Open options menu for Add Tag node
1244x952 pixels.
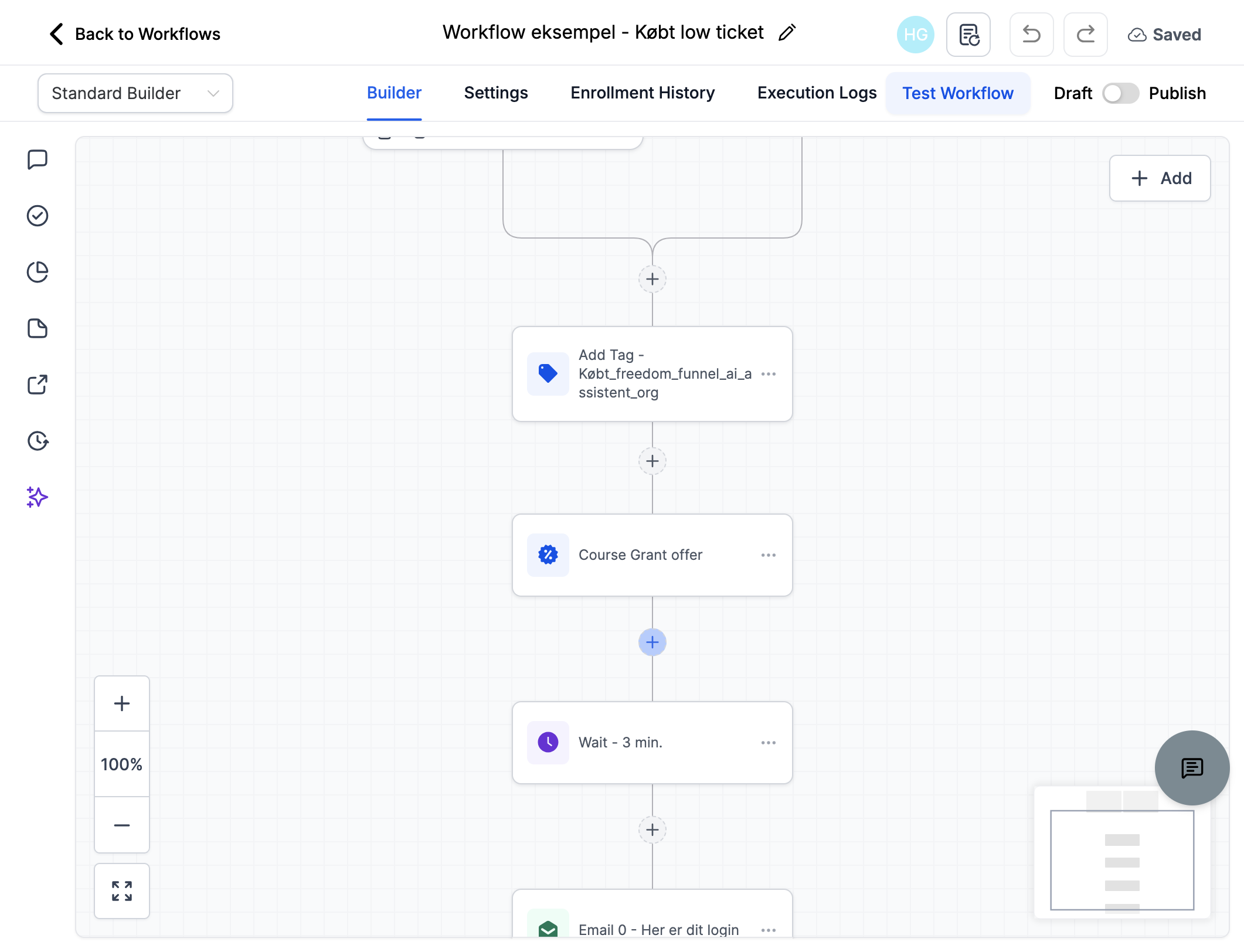769,374
